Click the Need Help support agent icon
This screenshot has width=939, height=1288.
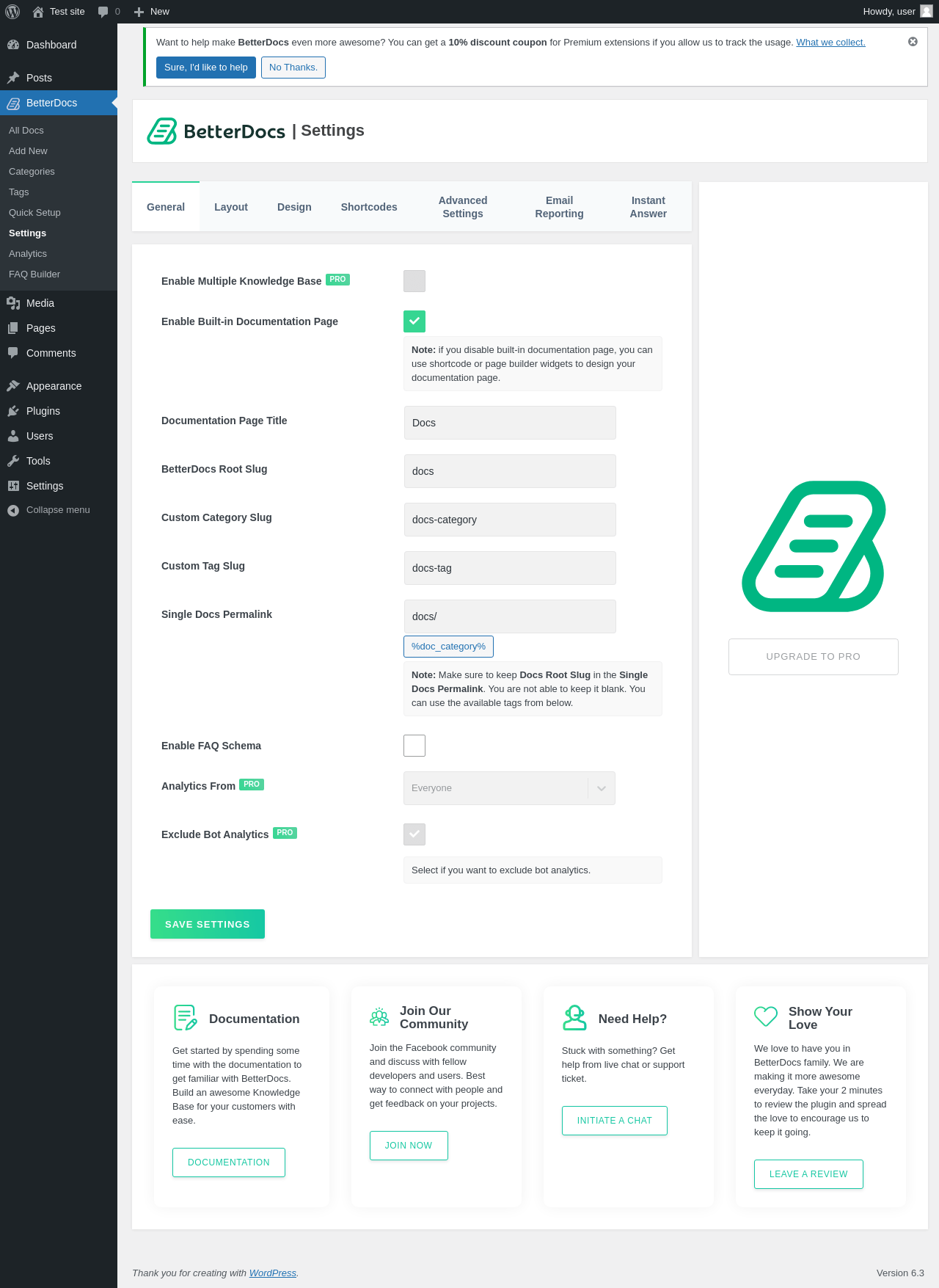click(x=574, y=1018)
